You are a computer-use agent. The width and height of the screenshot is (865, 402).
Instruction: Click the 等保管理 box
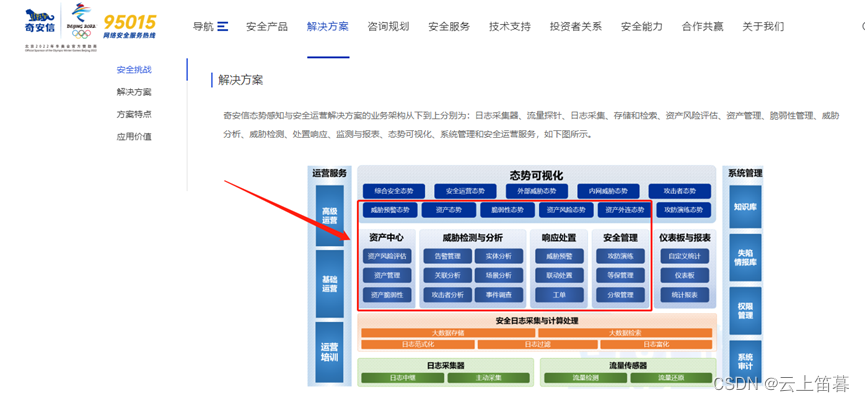point(620,275)
